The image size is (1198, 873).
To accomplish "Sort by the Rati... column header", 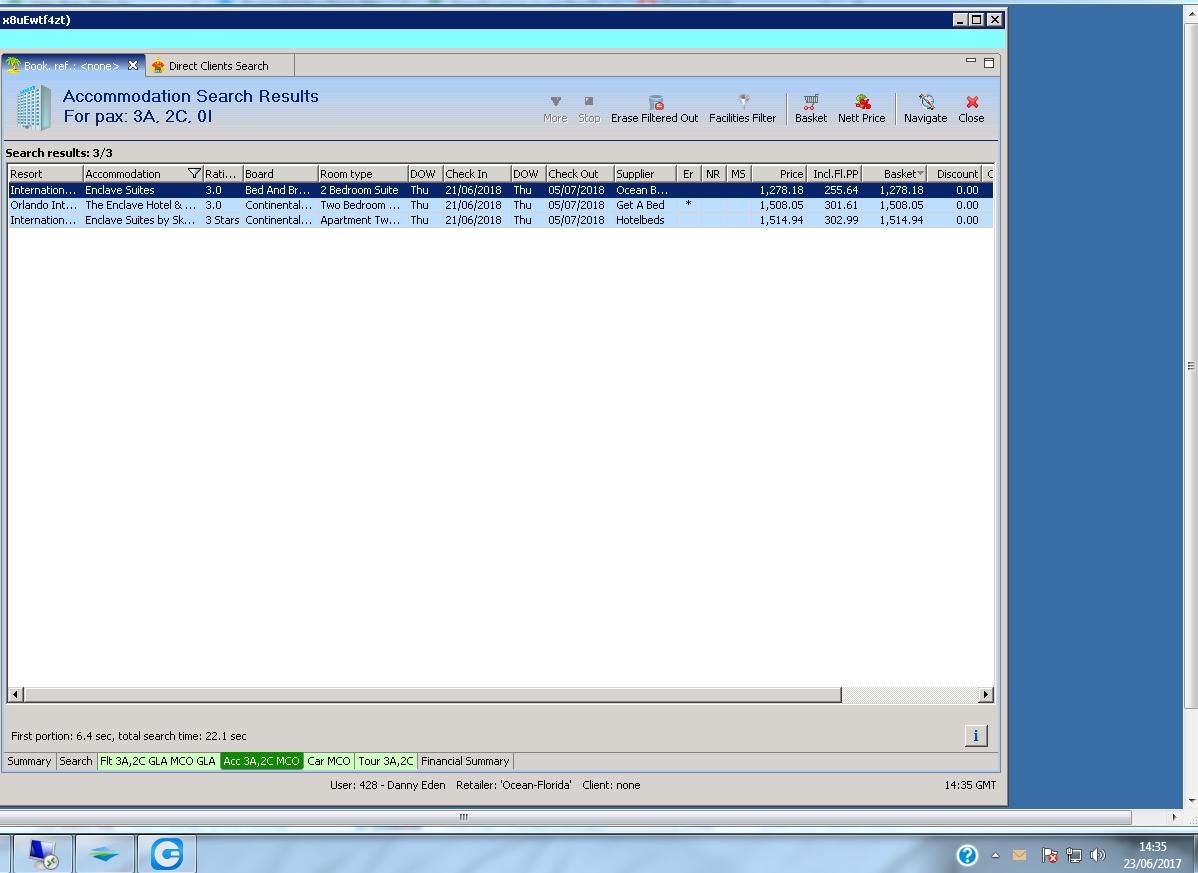I will pos(223,174).
